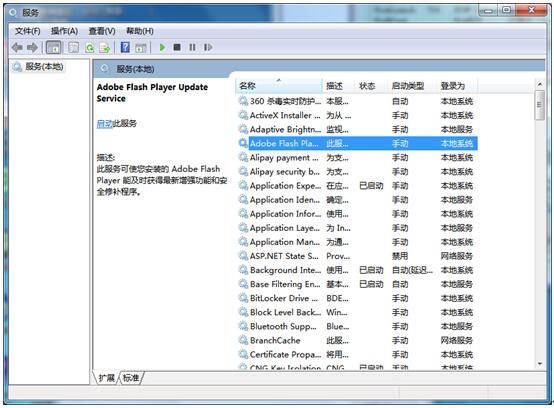
Task: Restart the service with the restart icon
Action: click(x=208, y=47)
